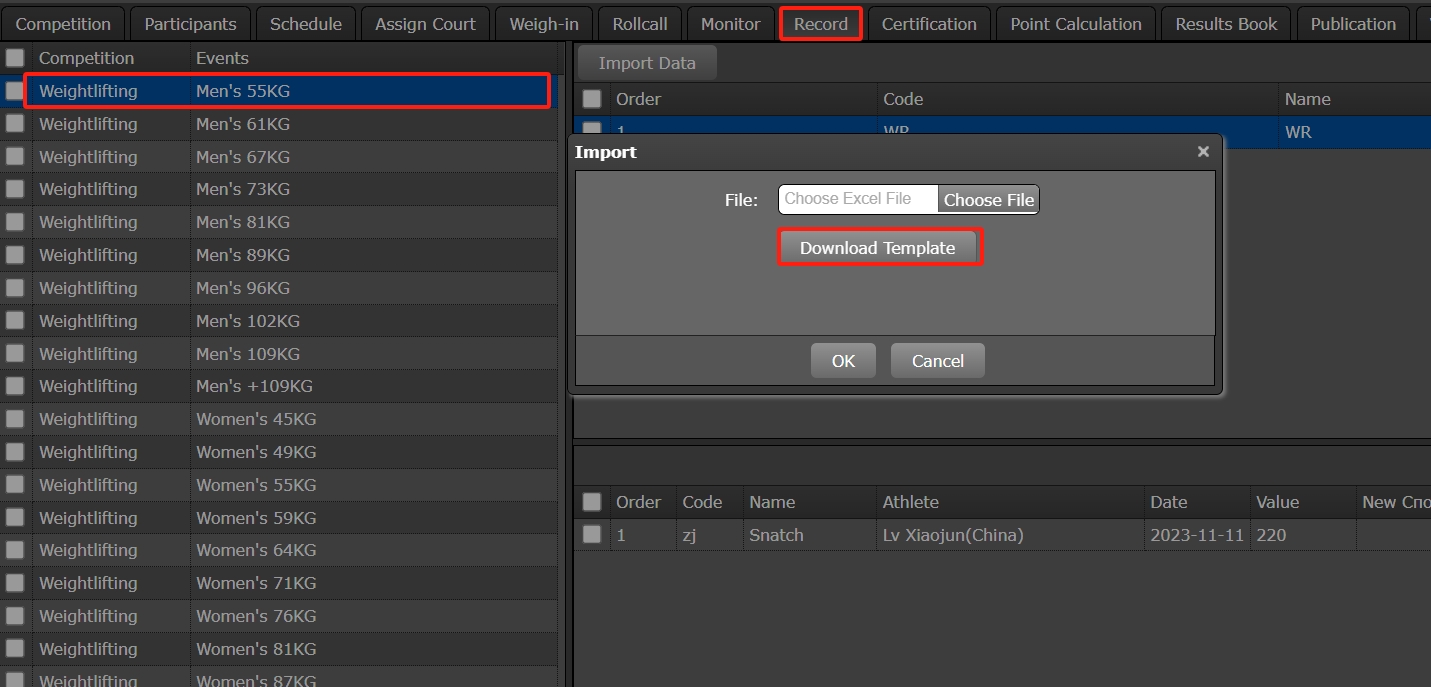Select the Women's 64KG event row
Viewport: 1431px width, 687px height.
point(256,550)
